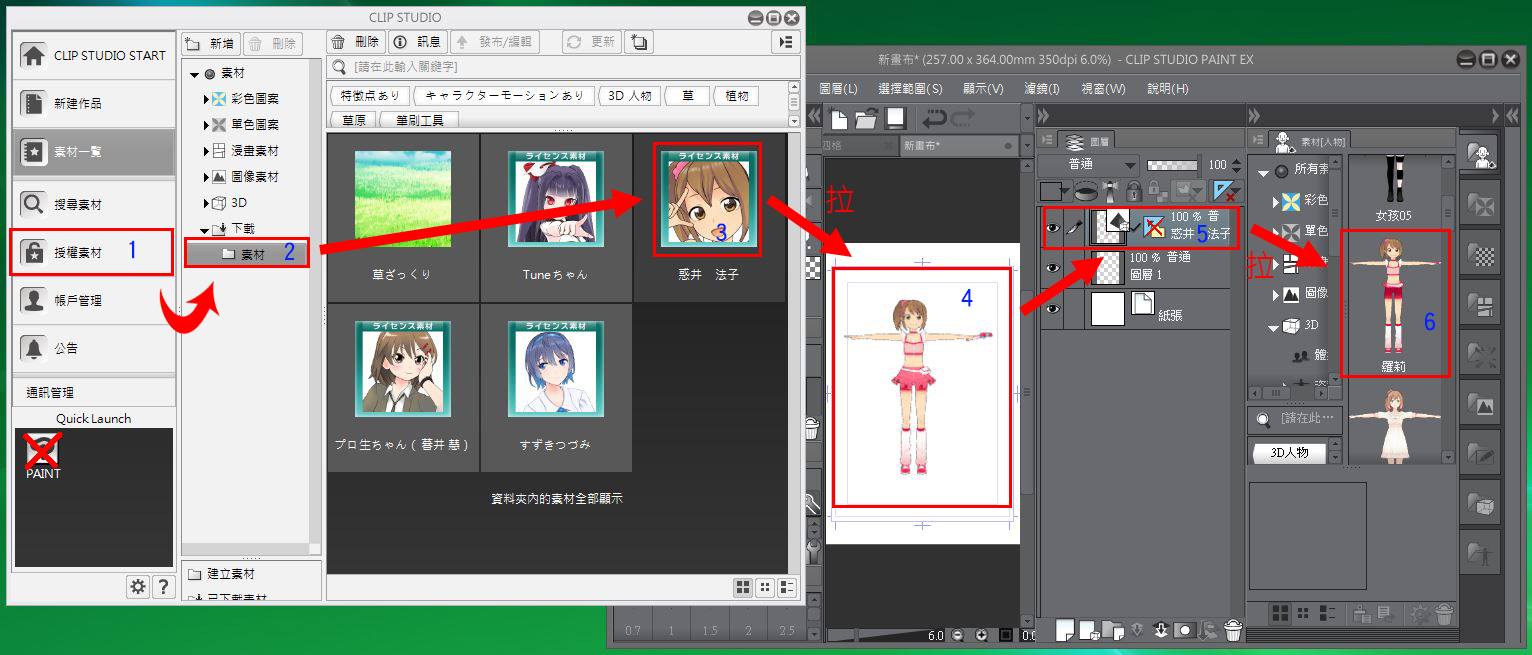
Task: Hide 惑井 法子 3D layer
Action: pos(1051,228)
